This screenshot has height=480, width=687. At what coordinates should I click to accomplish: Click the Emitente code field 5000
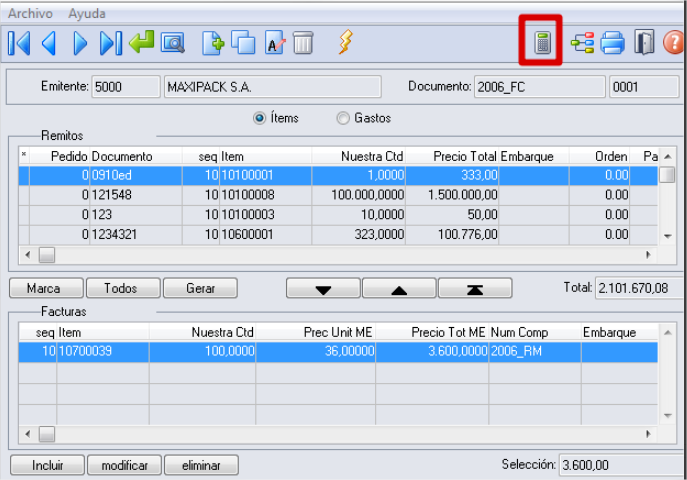(x=126, y=87)
